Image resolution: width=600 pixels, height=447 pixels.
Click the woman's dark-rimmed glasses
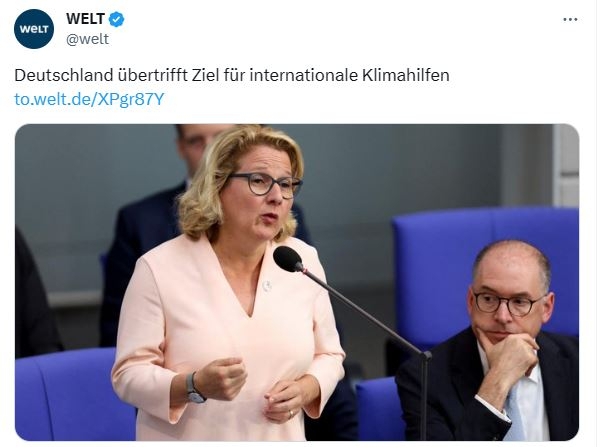click(264, 184)
